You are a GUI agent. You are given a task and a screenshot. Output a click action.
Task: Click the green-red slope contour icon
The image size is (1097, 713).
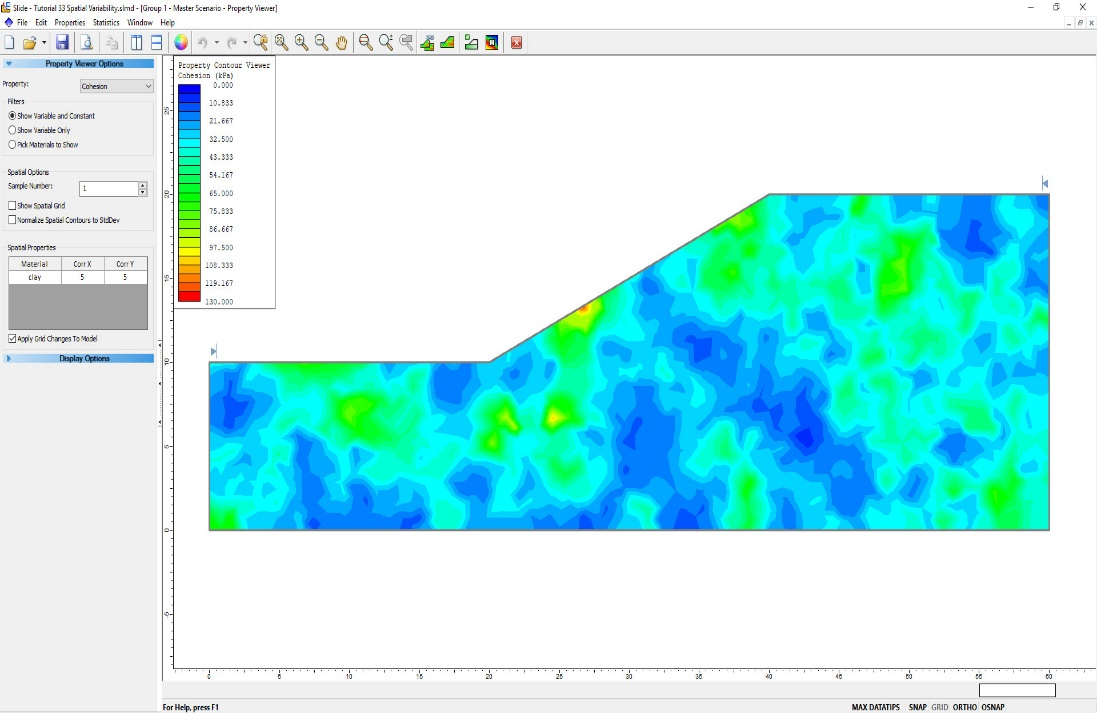coord(448,43)
